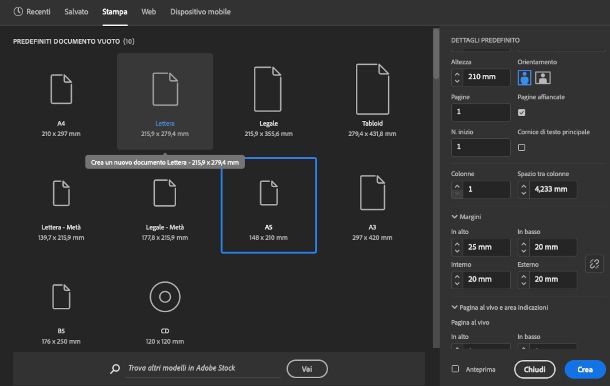Viewport: 610px width, 386px height.
Task: Select the Stampa tab
Action: coord(115,12)
